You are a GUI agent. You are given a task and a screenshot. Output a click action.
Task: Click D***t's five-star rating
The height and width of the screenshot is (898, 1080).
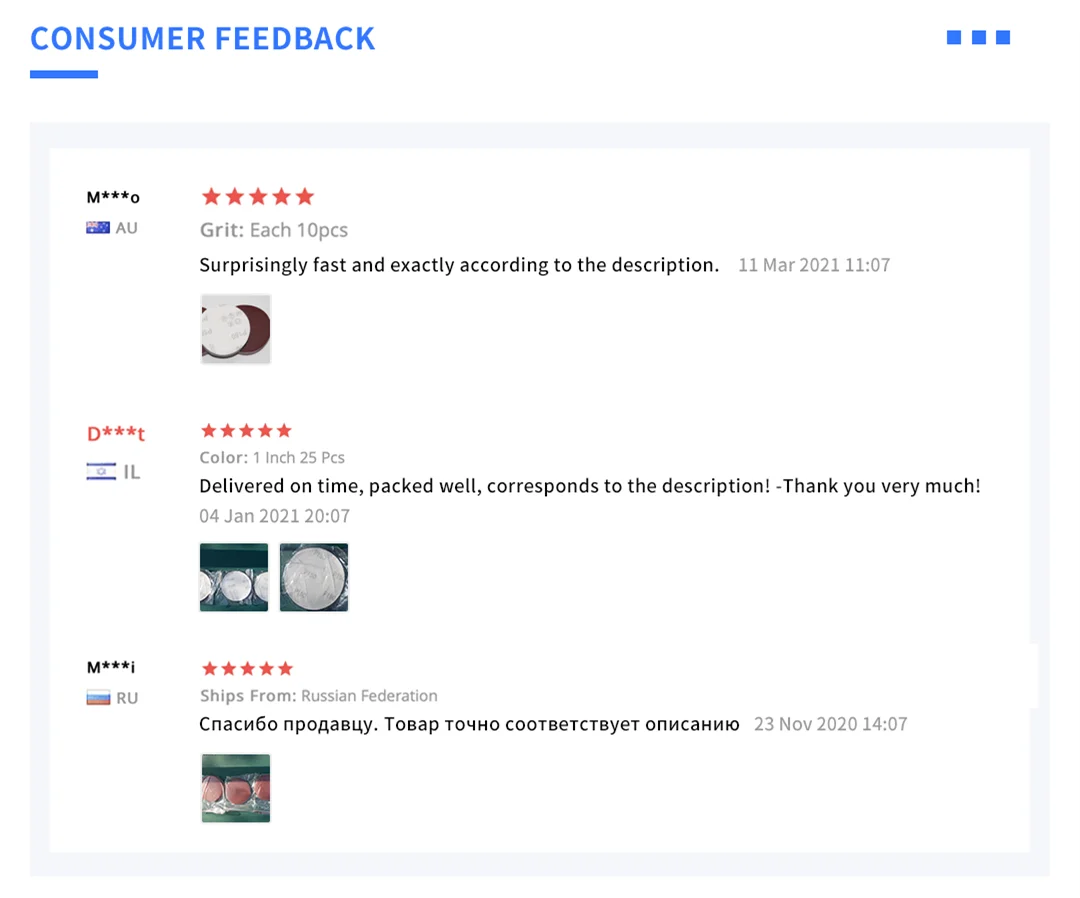tap(246, 431)
